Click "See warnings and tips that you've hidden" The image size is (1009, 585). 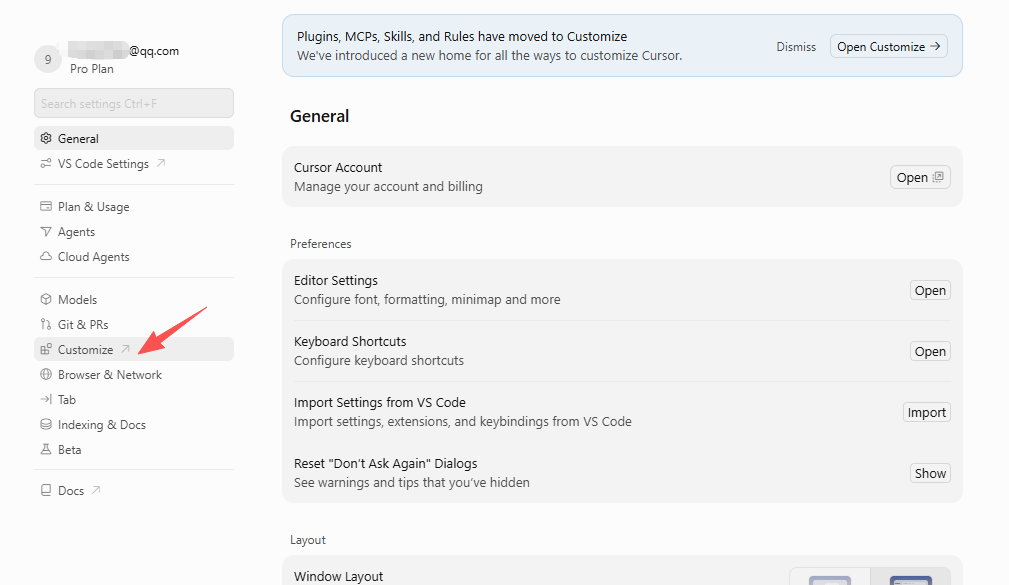point(412,483)
